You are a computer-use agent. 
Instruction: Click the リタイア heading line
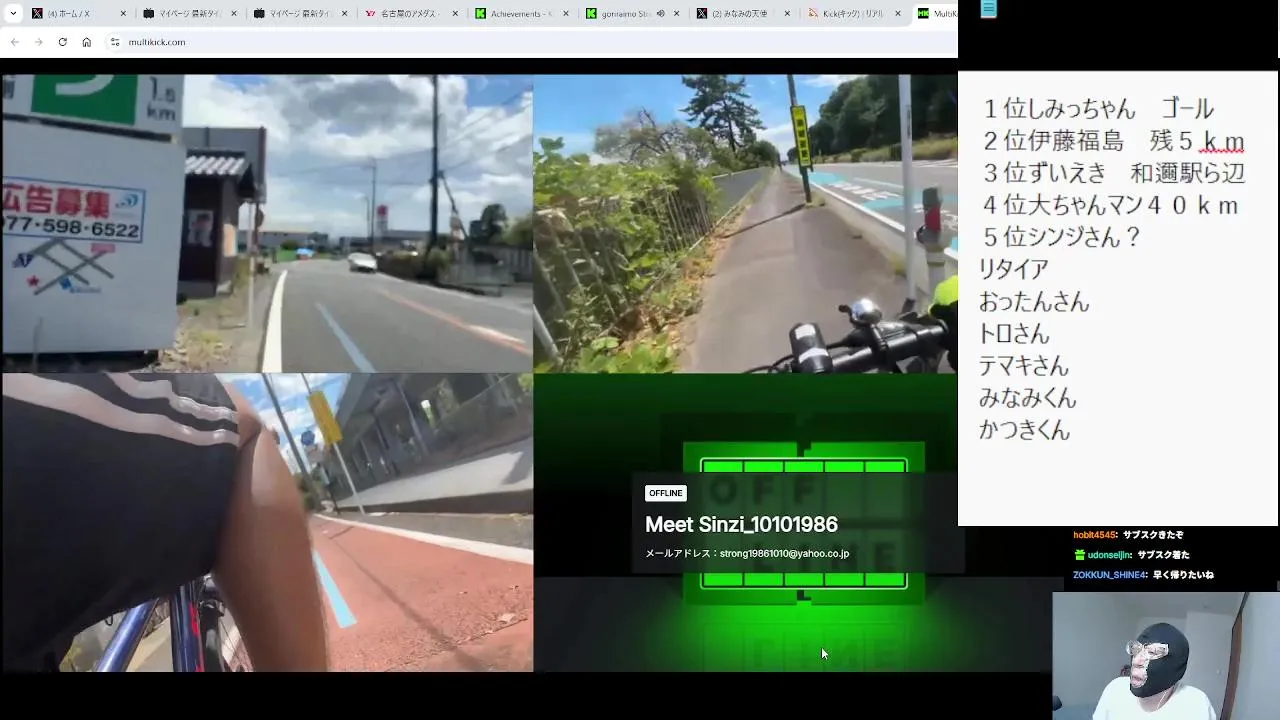coord(1013,269)
